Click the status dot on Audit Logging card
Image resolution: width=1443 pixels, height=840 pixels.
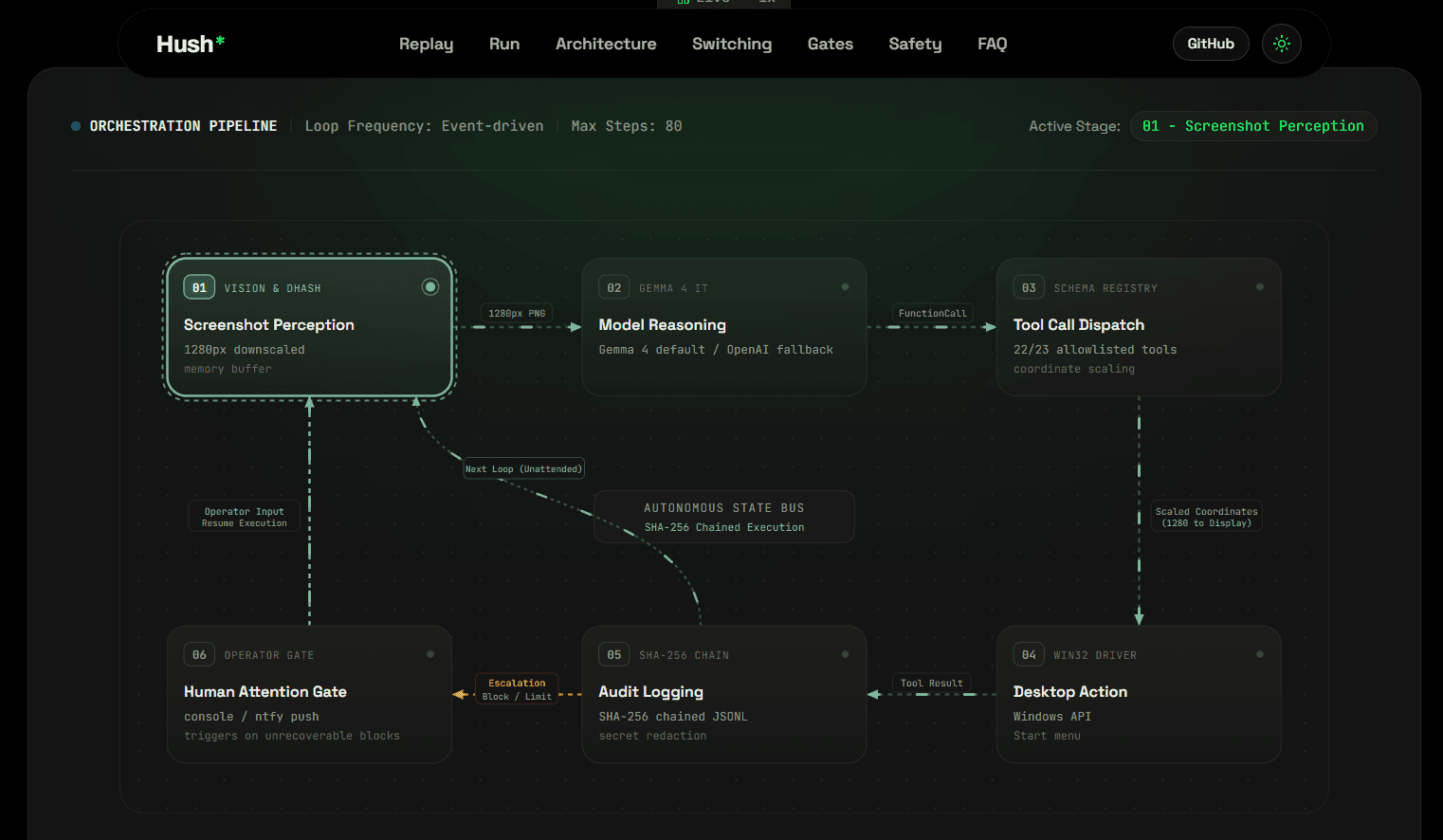845,654
